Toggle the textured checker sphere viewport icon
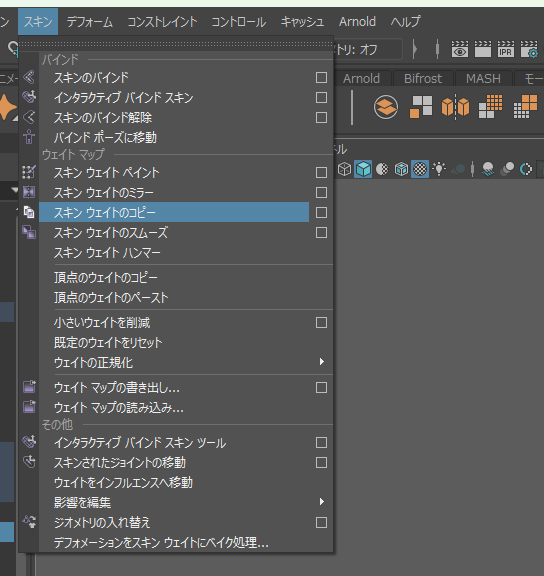The width and height of the screenshot is (544, 576). pyautogui.click(x=420, y=169)
